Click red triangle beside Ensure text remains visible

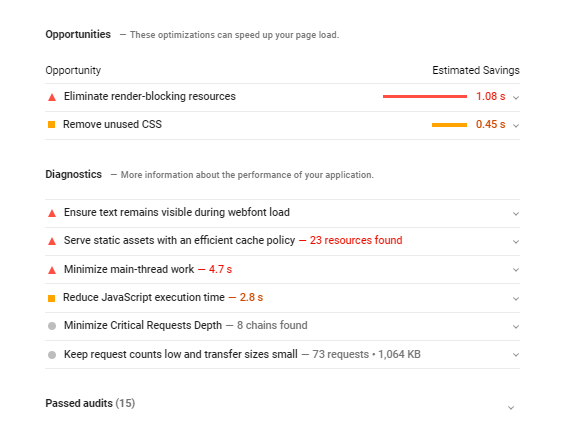52,213
